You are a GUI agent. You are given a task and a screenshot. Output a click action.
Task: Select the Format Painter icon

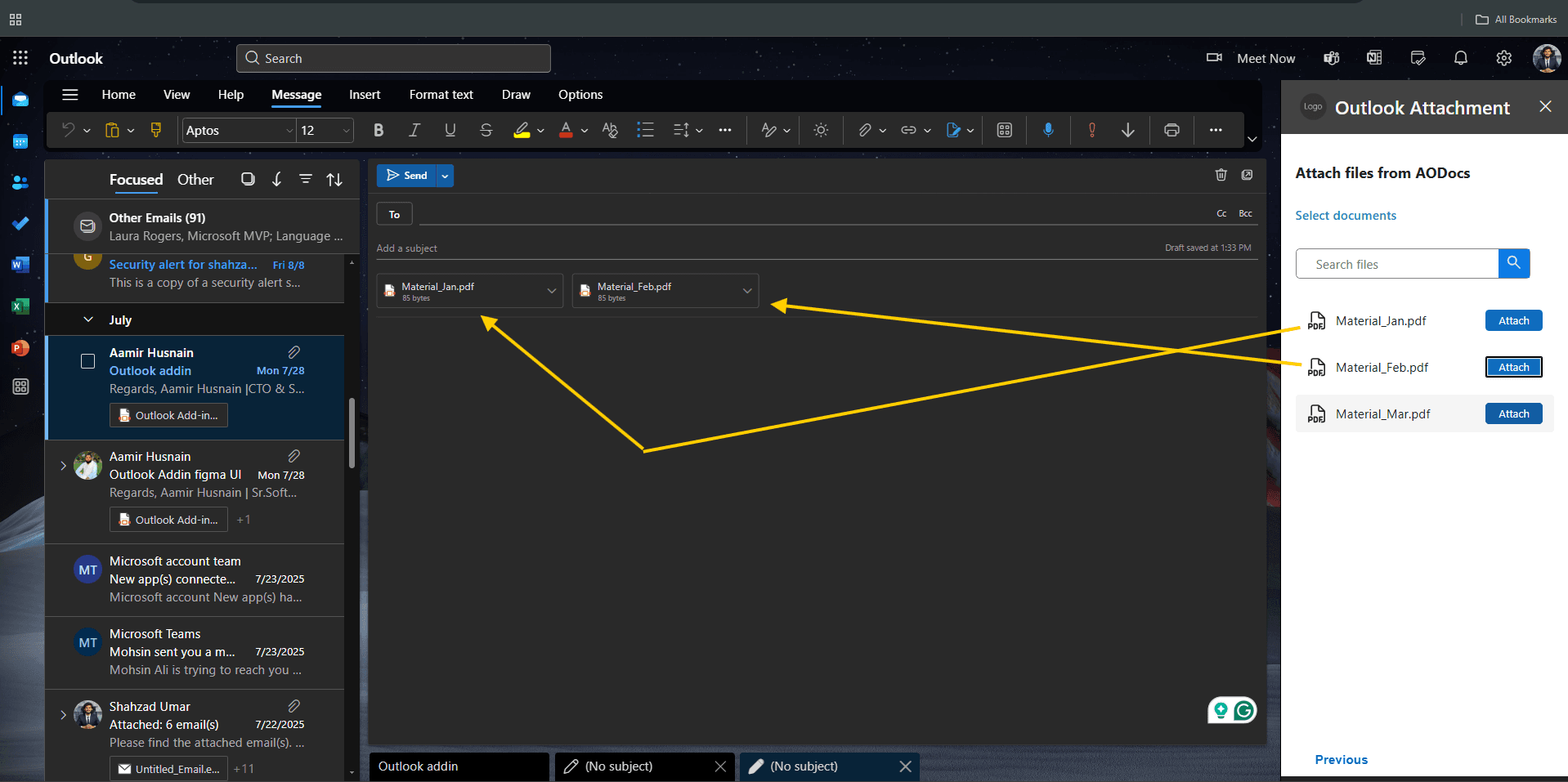coord(155,130)
